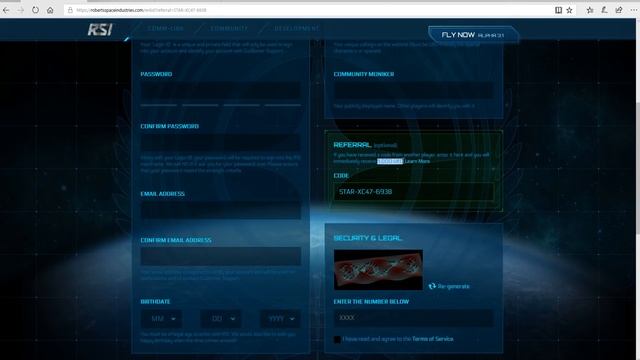
Task: Click ENTER THE NUMBER BELOW label
Action: click(371, 302)
